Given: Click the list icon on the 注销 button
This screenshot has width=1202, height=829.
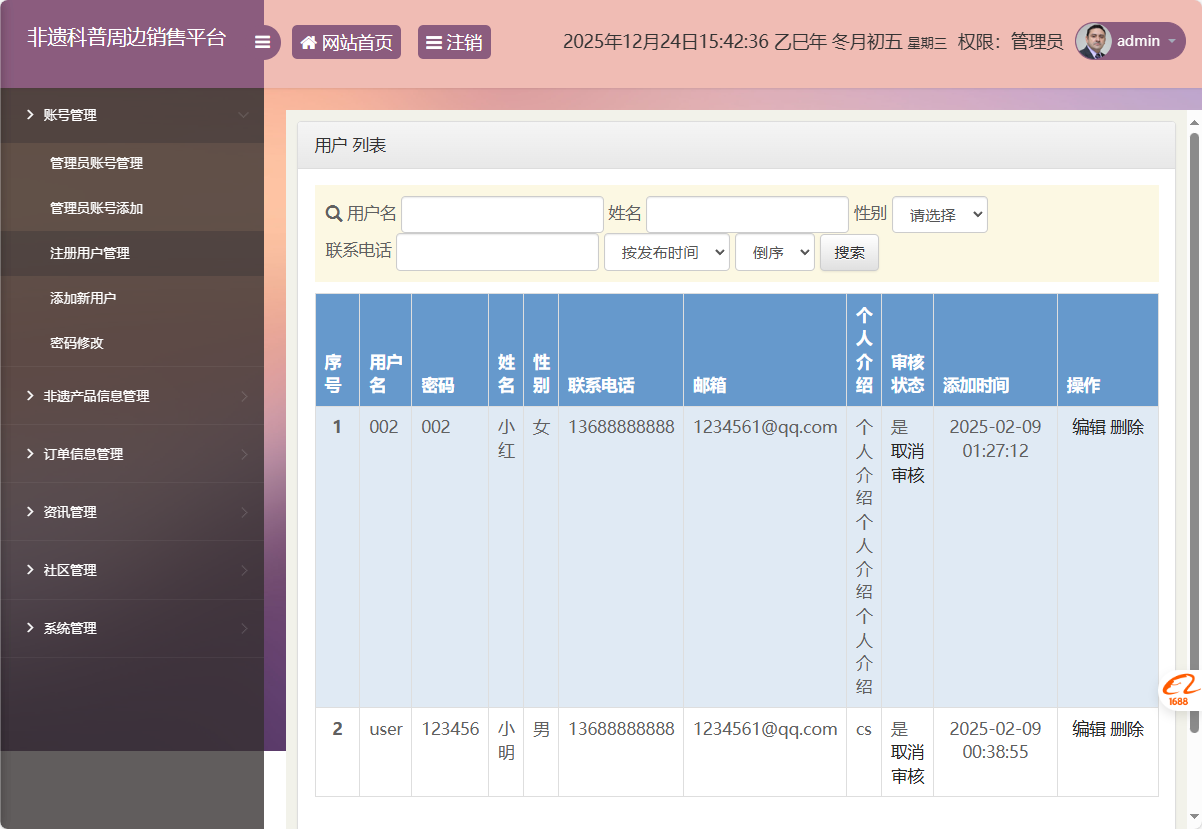Looking at the screenshot, I should coord(433,41).
